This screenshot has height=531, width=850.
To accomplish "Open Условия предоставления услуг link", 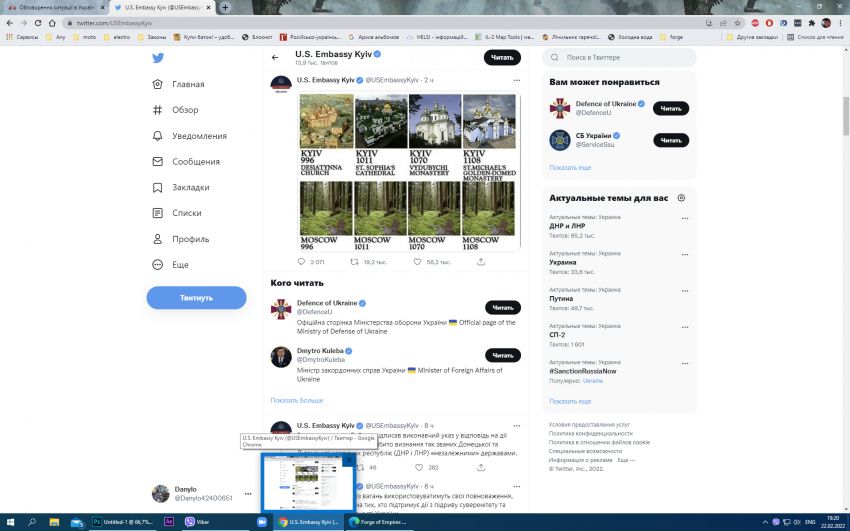I will 589,425.
